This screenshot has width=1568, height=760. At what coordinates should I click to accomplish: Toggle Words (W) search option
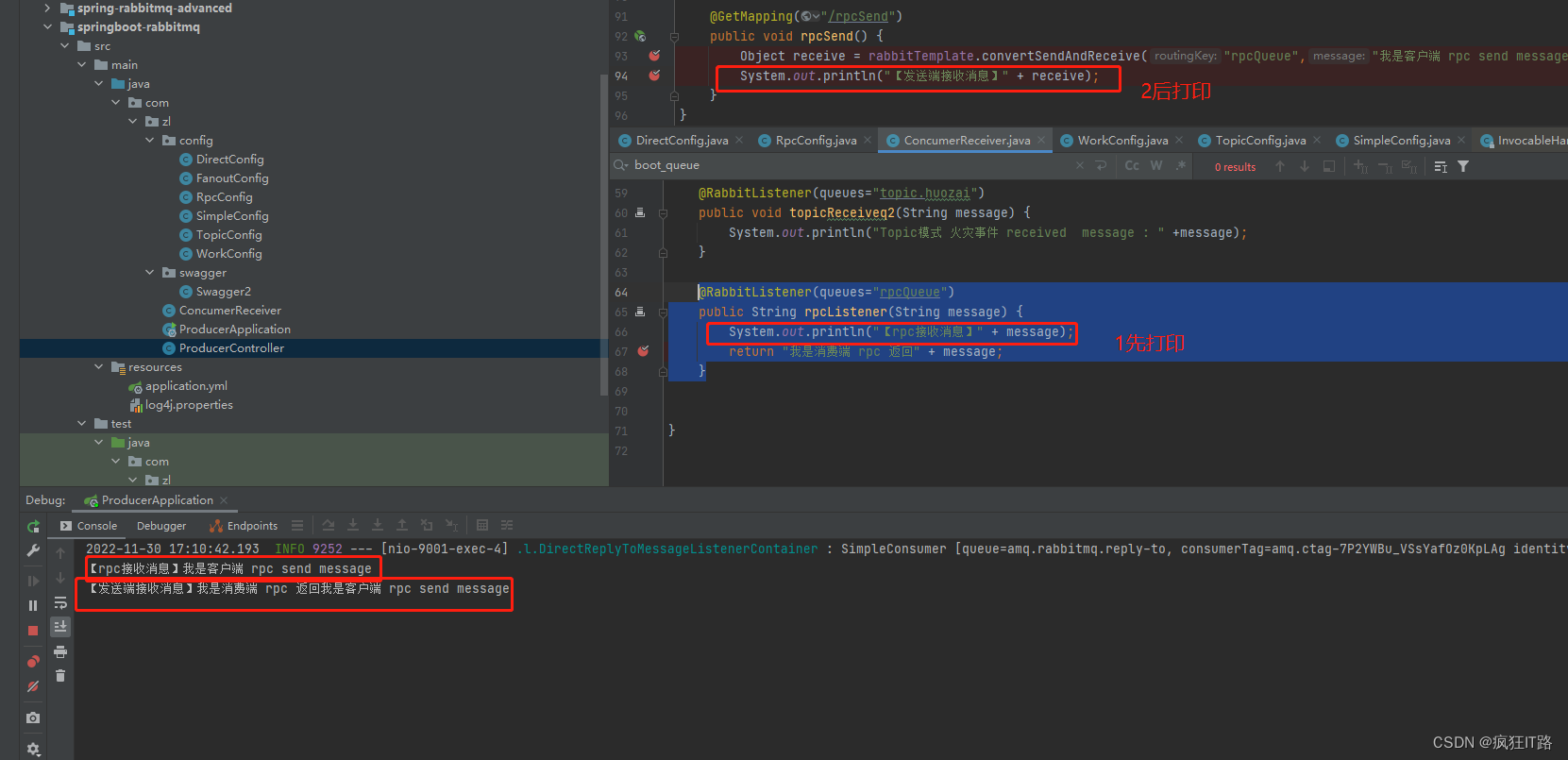(1156, 166)
